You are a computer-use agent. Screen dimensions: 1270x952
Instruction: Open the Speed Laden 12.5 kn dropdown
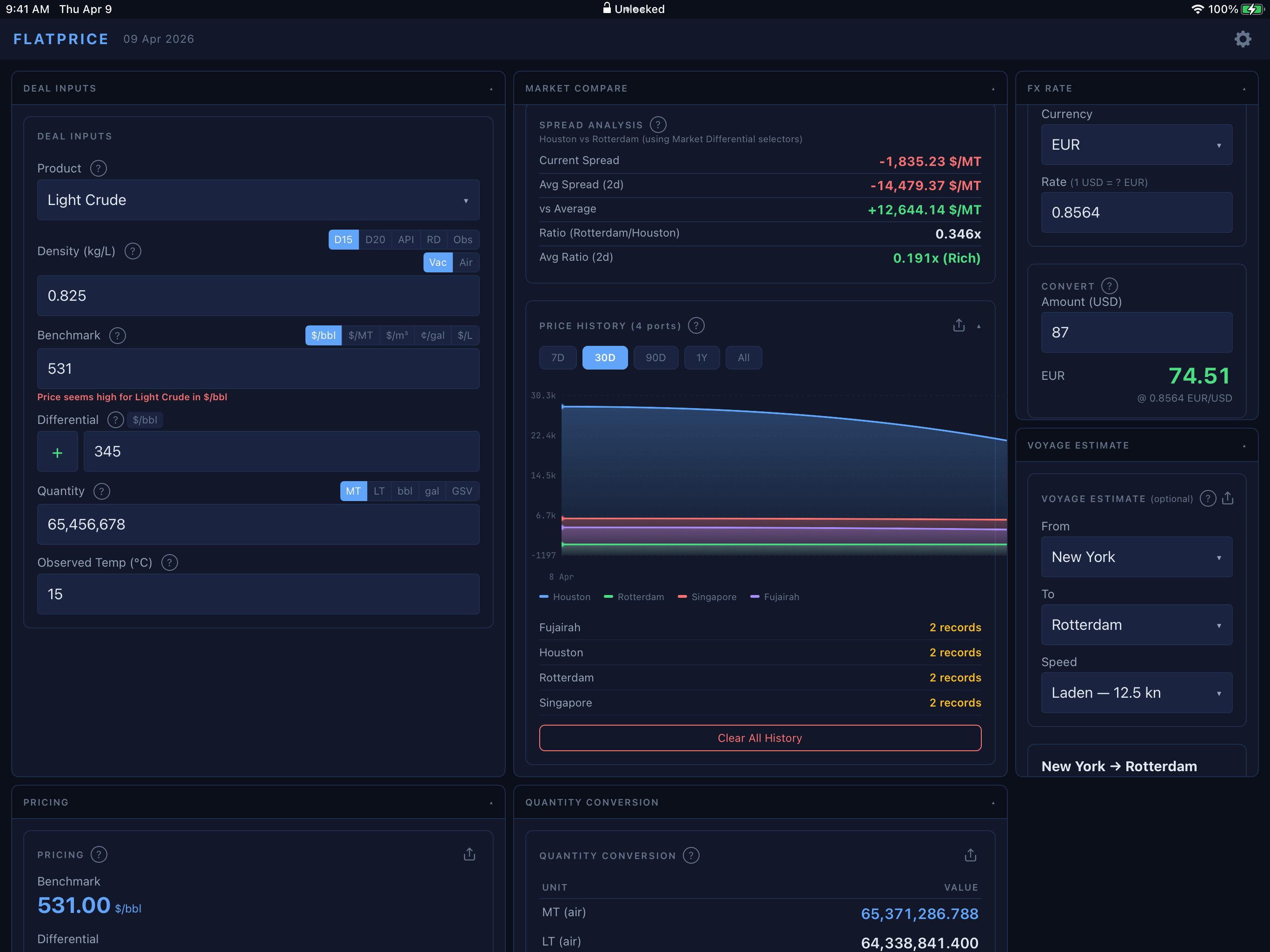point(1136,693)
